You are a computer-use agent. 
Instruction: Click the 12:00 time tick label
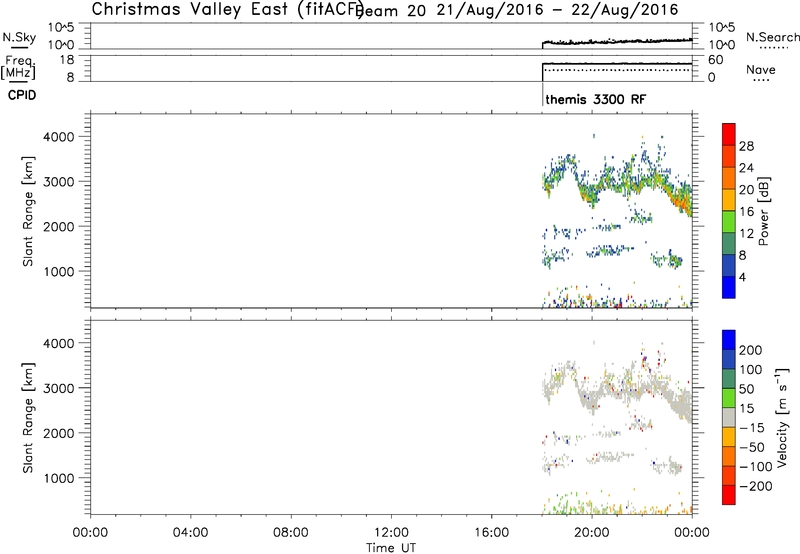coord(391,533)
